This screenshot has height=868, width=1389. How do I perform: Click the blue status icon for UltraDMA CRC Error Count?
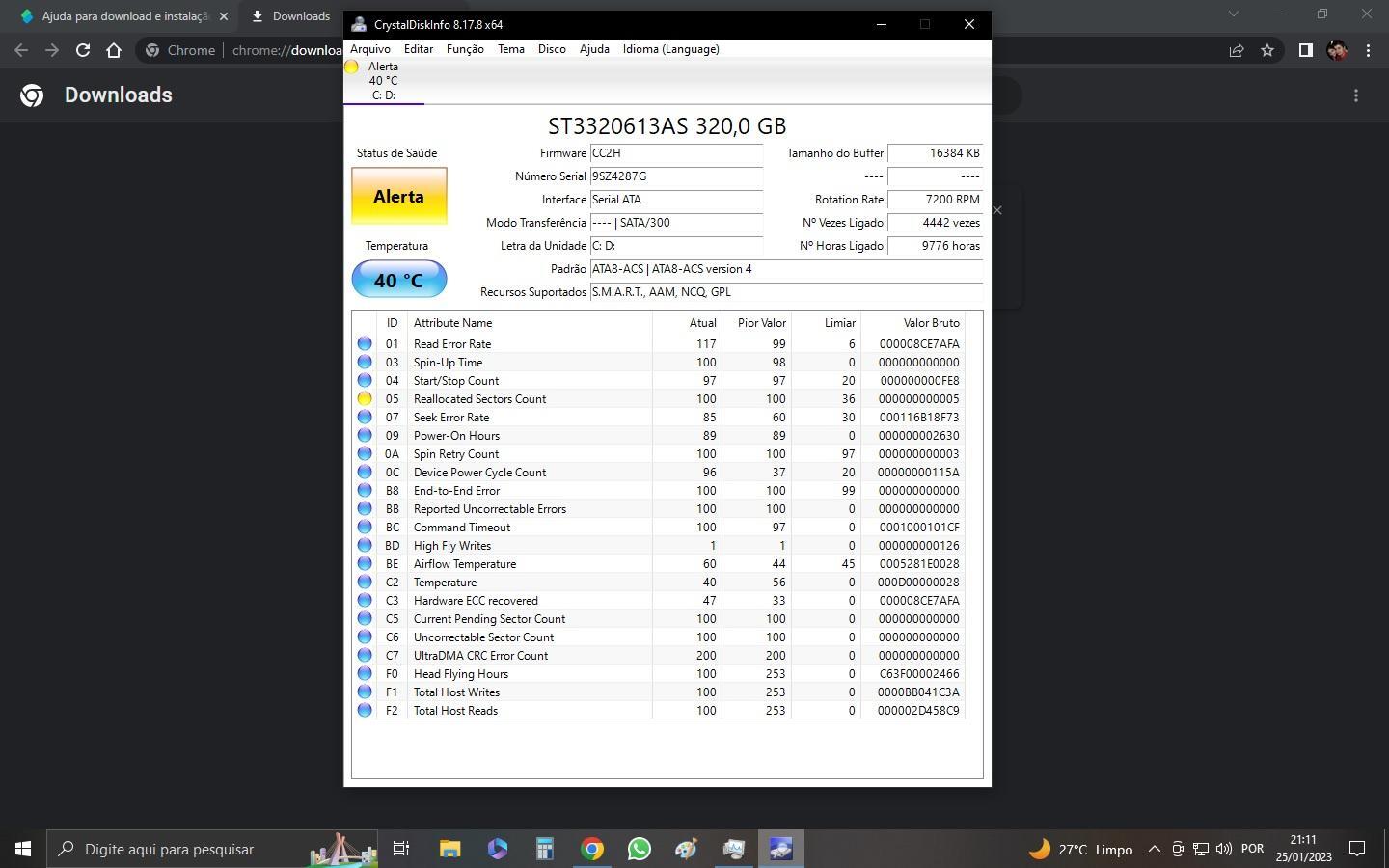coord(365,656)
